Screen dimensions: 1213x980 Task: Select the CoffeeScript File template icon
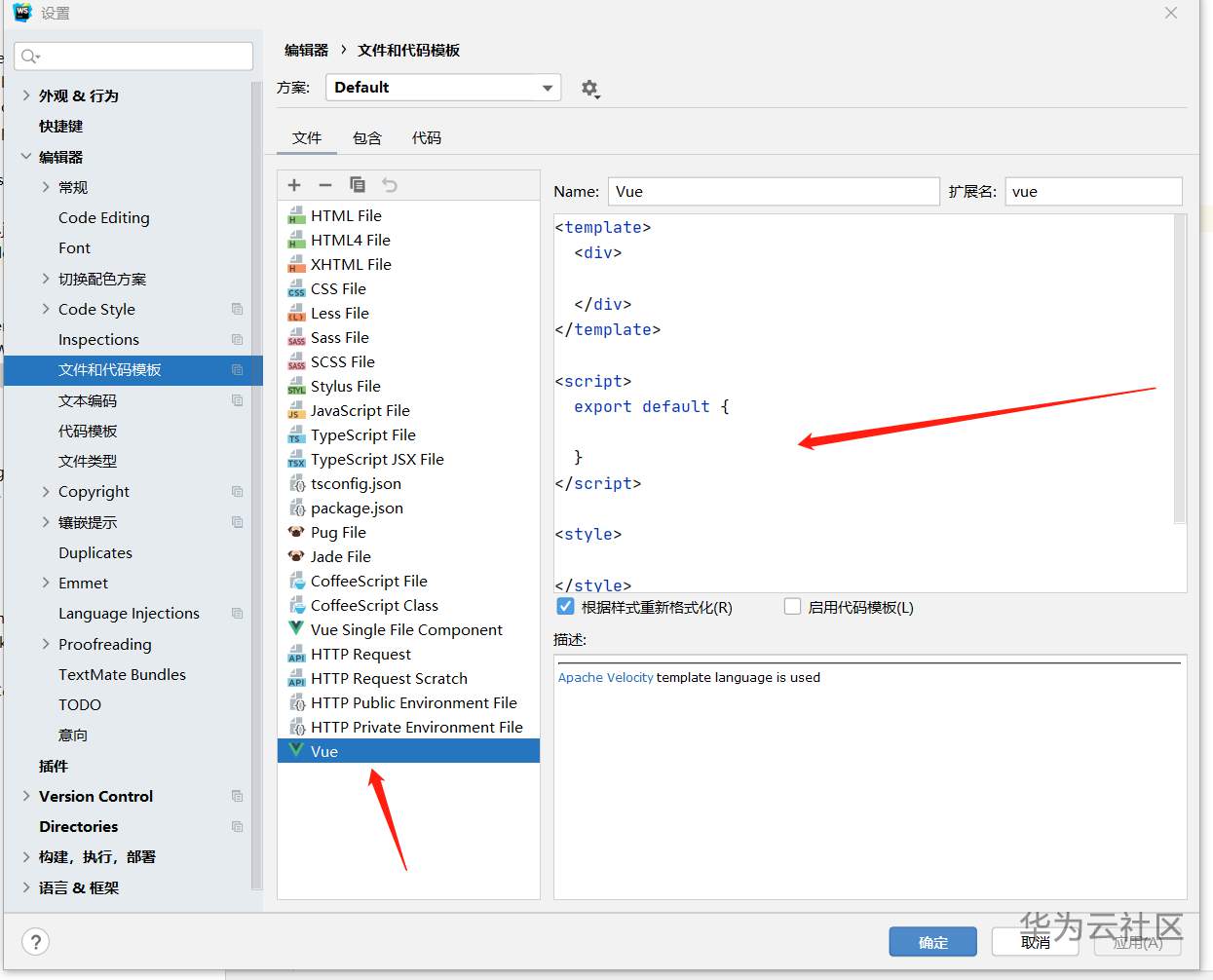296,581
